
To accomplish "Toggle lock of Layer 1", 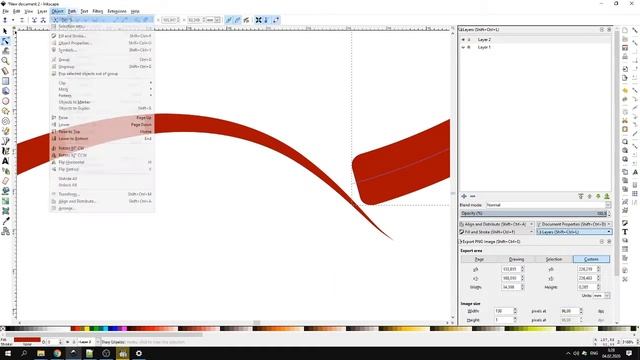I will (469, 47).
